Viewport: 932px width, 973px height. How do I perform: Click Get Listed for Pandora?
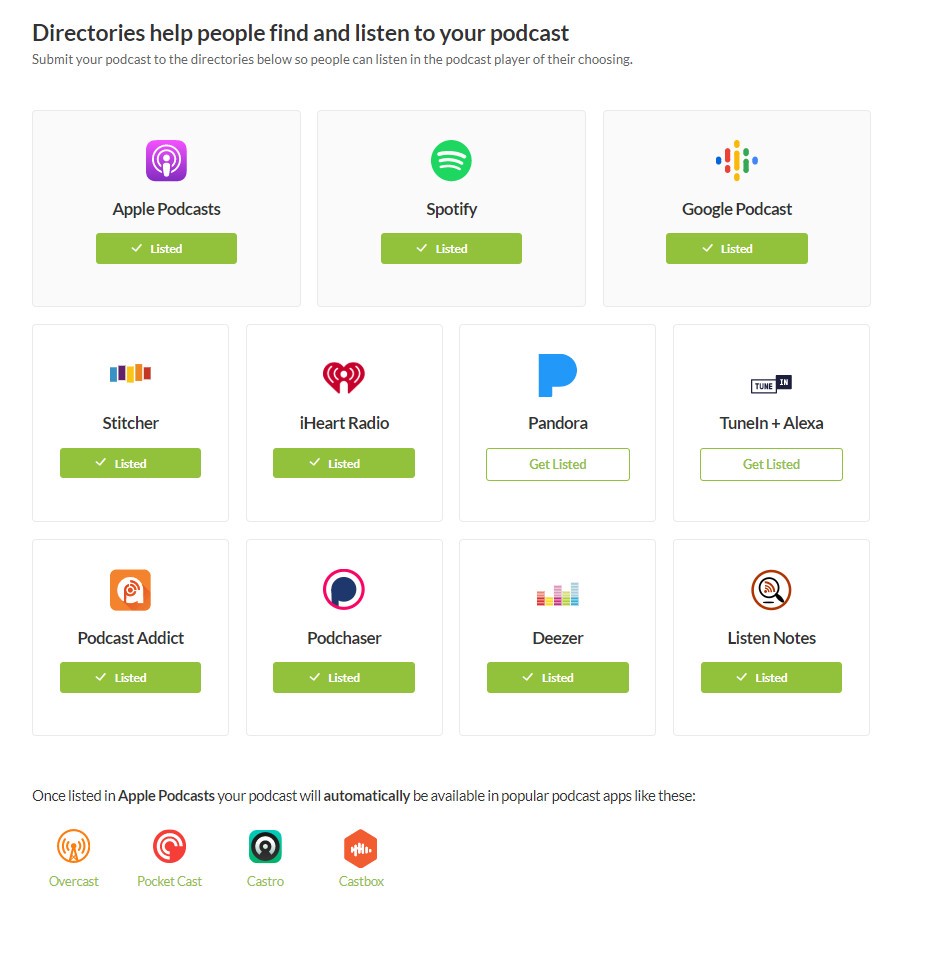tap(557, 464)
